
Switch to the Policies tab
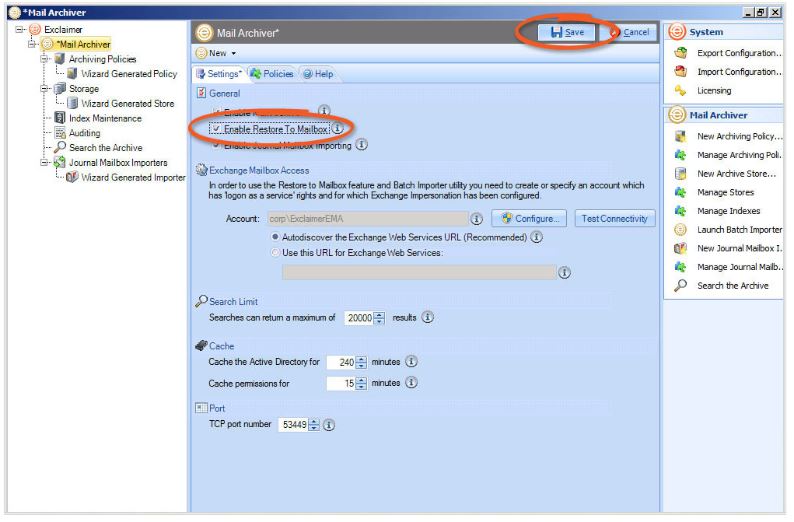click(x=272, y=74)
